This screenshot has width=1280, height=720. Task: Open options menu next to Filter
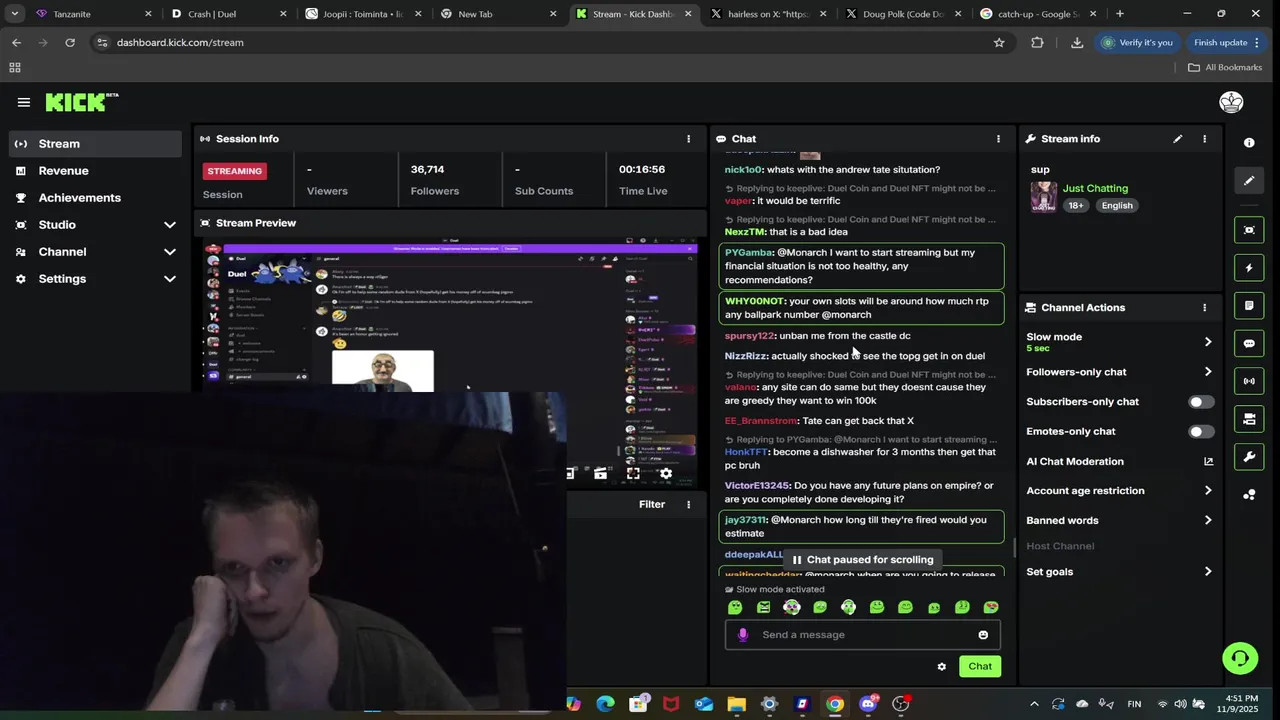(x=688, y=505)
